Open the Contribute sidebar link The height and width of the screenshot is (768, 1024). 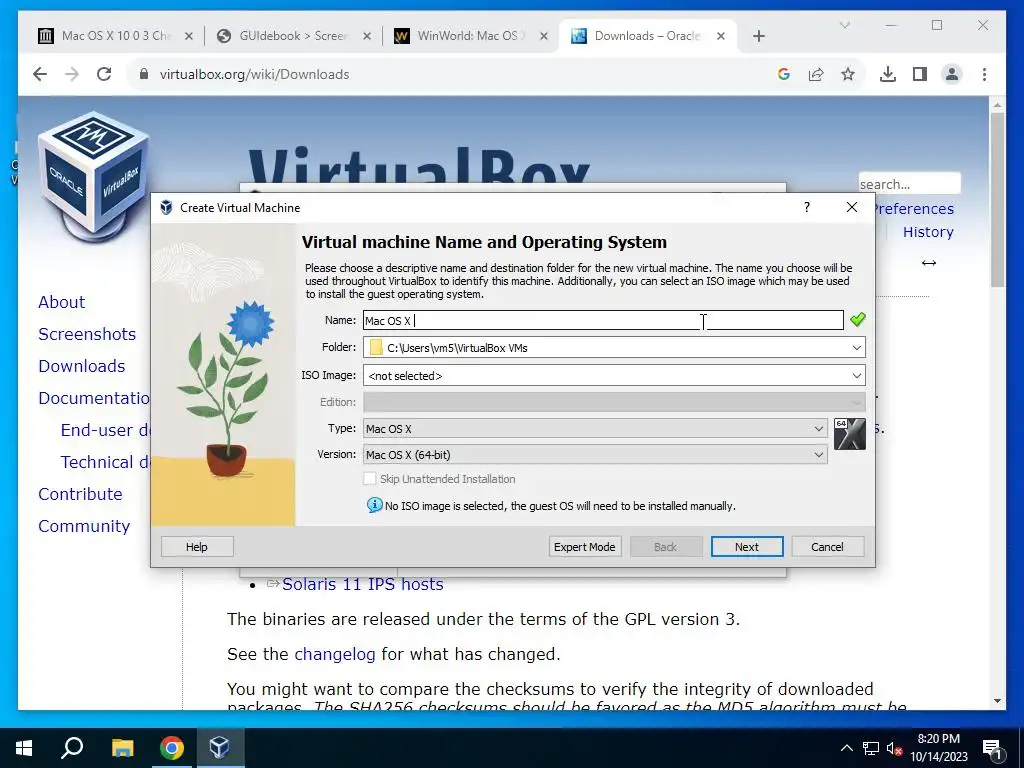[80, 494]
